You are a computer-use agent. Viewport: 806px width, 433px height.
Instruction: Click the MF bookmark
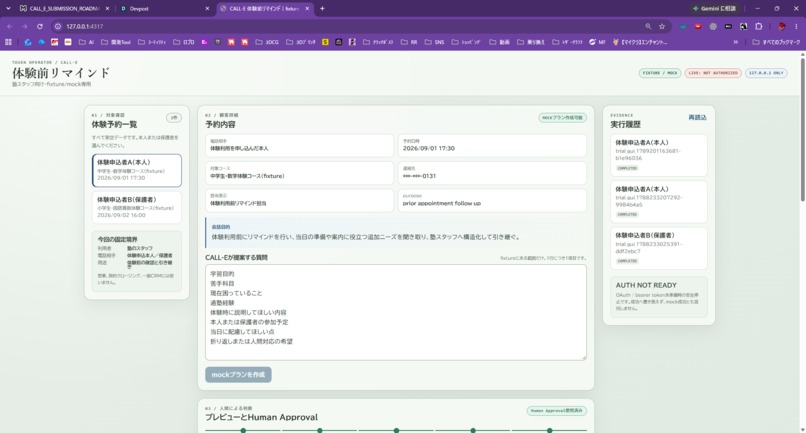point(597,42)
